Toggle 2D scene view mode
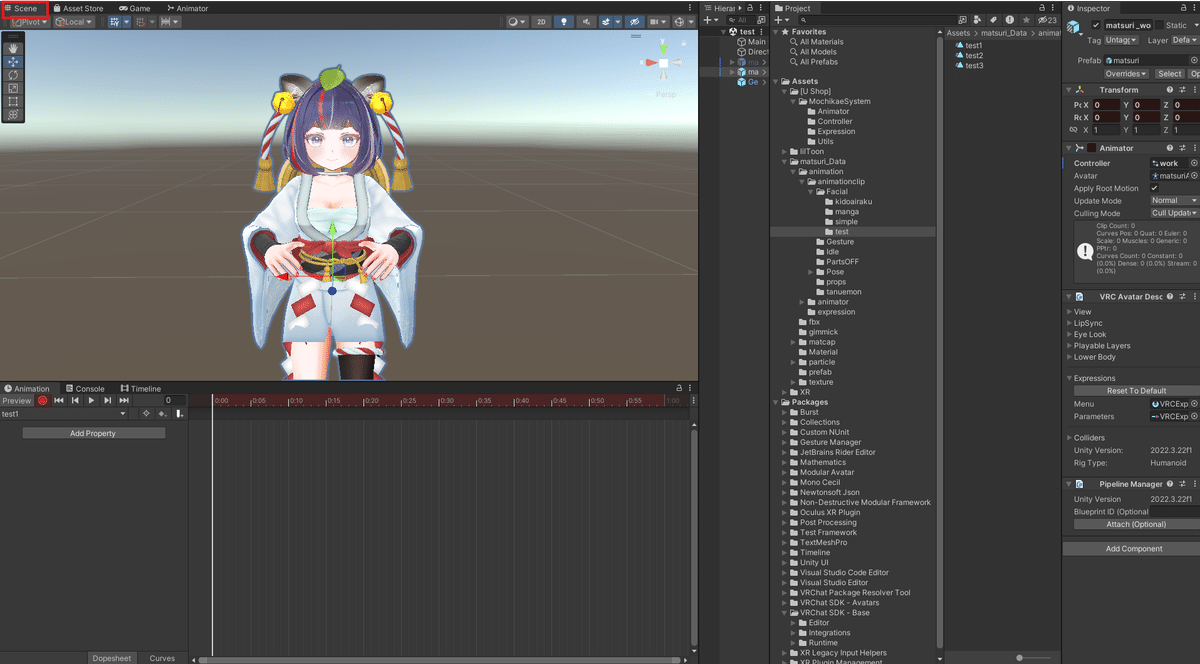The image size is (1200, 664). (x=541, y=21)
